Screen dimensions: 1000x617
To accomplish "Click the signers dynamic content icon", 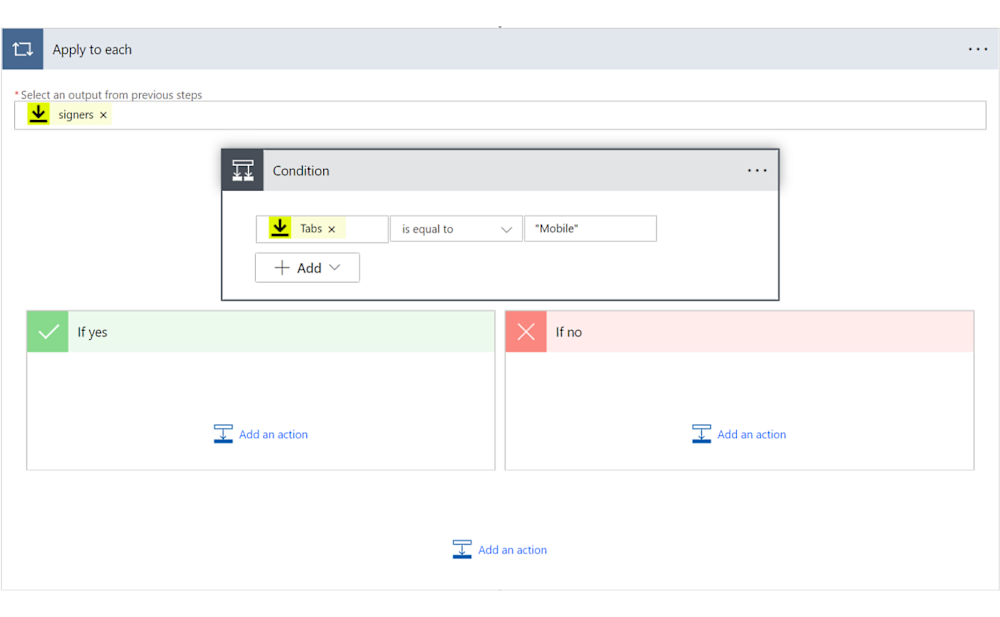I will click(x=38, y=114).
